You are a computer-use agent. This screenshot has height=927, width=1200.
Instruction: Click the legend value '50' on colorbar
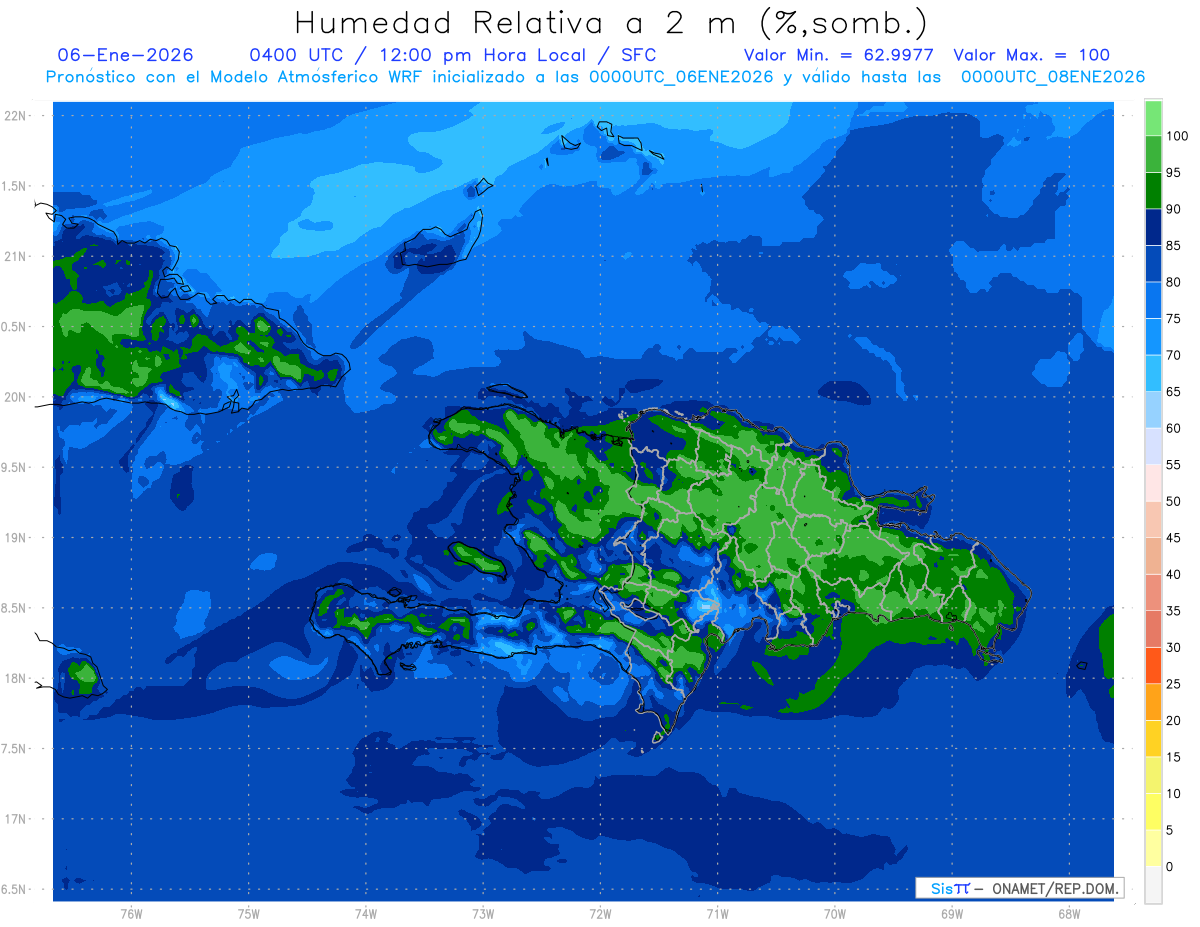[1173, 501]
